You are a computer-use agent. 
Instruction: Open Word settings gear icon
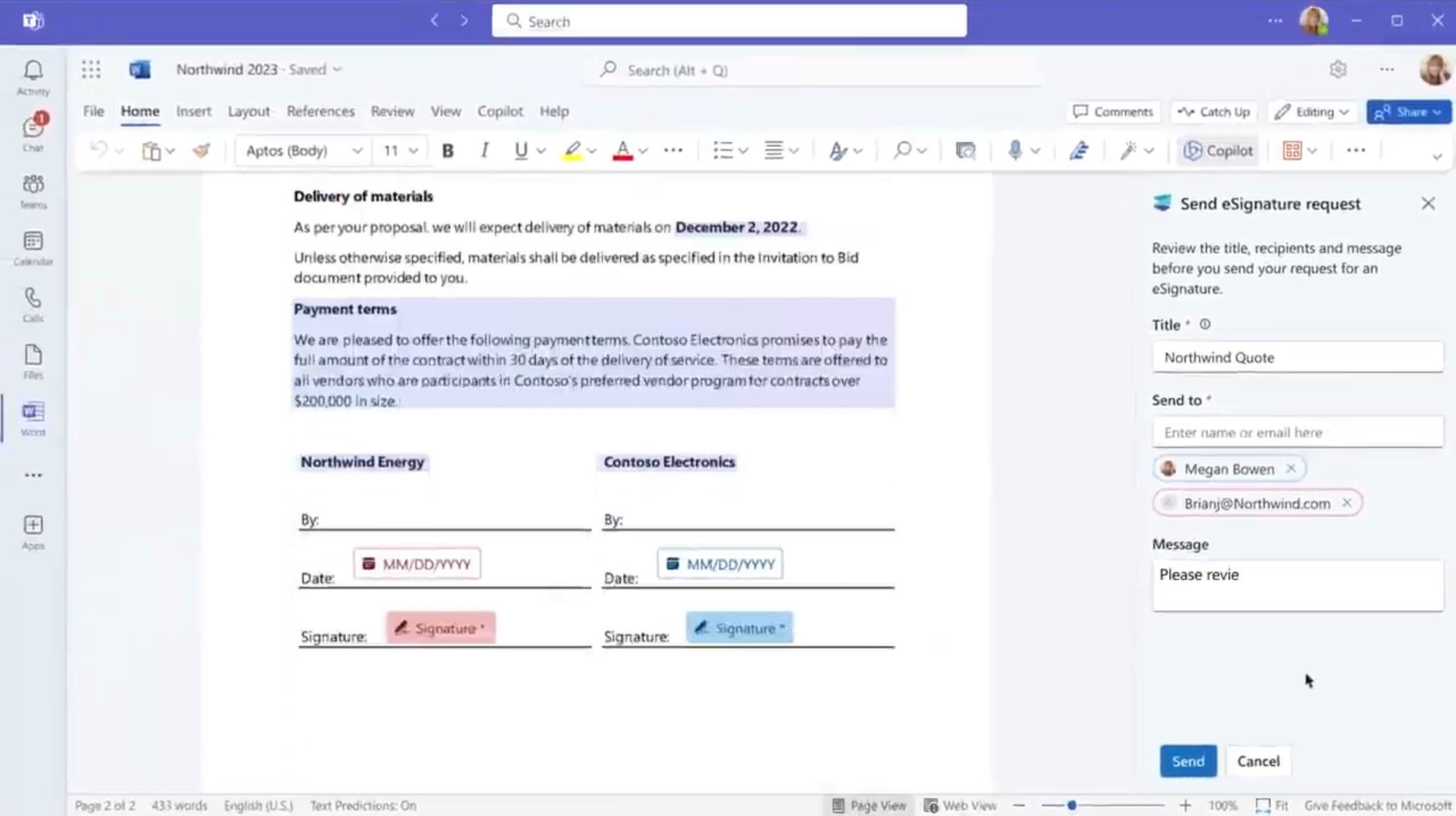tap(1338, 70)
